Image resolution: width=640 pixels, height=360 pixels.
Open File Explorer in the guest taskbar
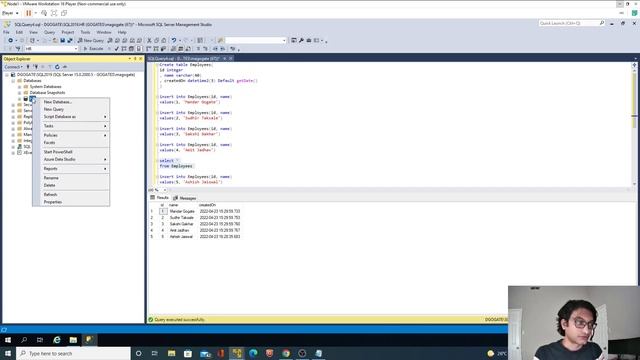click(73, 340)
